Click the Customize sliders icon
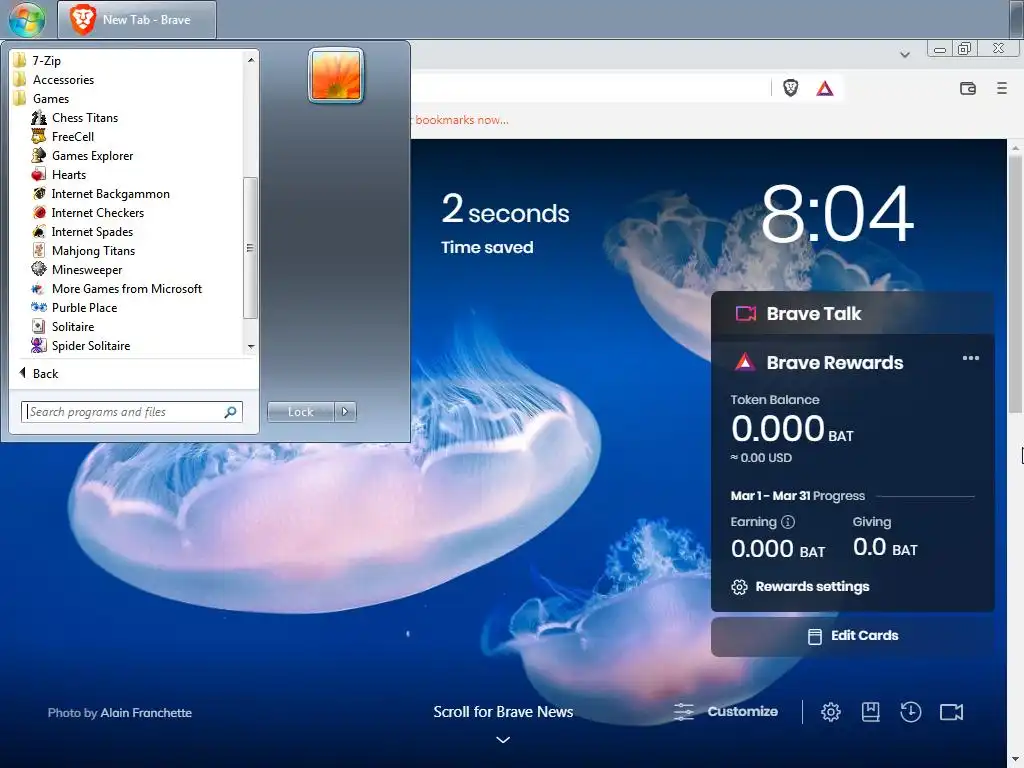The height and width of the screenshot is (768, 1024). [x=684, y=712]
